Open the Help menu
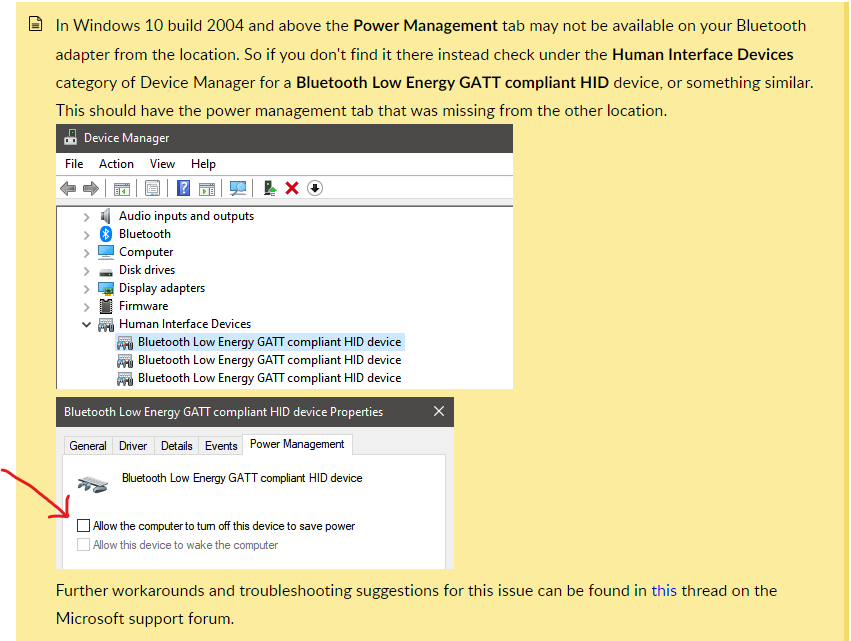This screenshot has height=641, width=851. pyautogui.click(x=203, y=163)
